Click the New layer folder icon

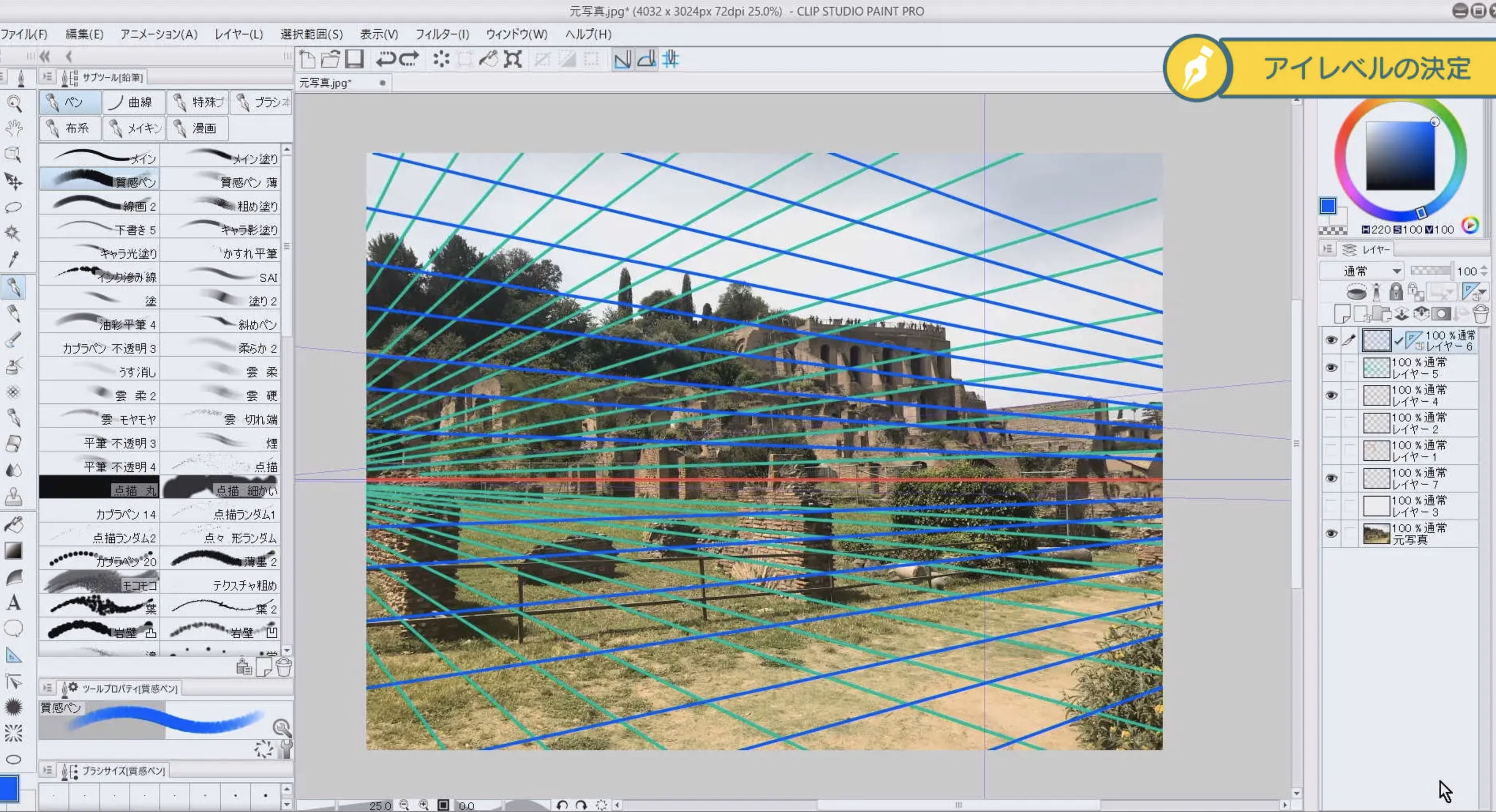(x=1382, y=314)
